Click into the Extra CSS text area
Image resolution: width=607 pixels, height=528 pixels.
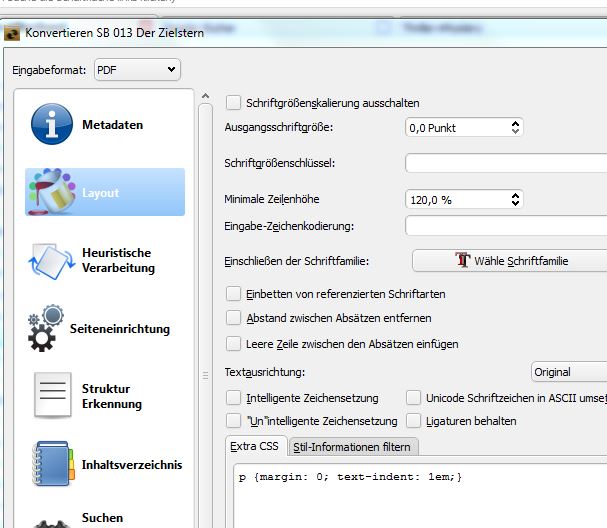point(420,496)
